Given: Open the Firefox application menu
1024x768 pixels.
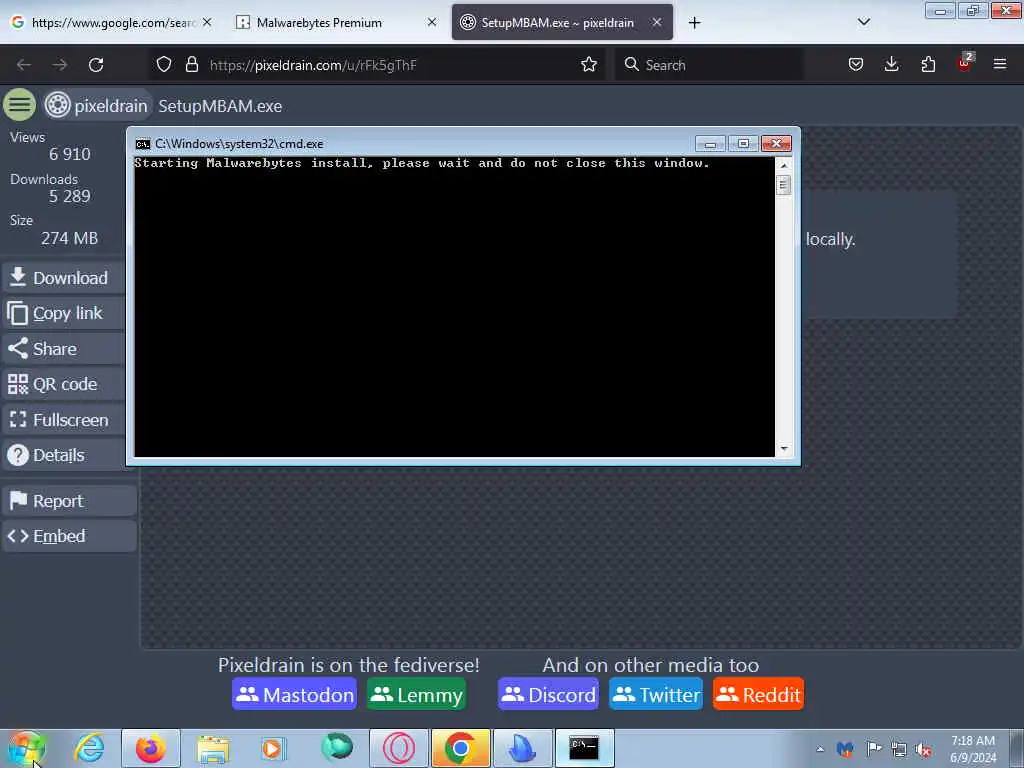Looking at the screenshot, I should [x=1000, y=64].
